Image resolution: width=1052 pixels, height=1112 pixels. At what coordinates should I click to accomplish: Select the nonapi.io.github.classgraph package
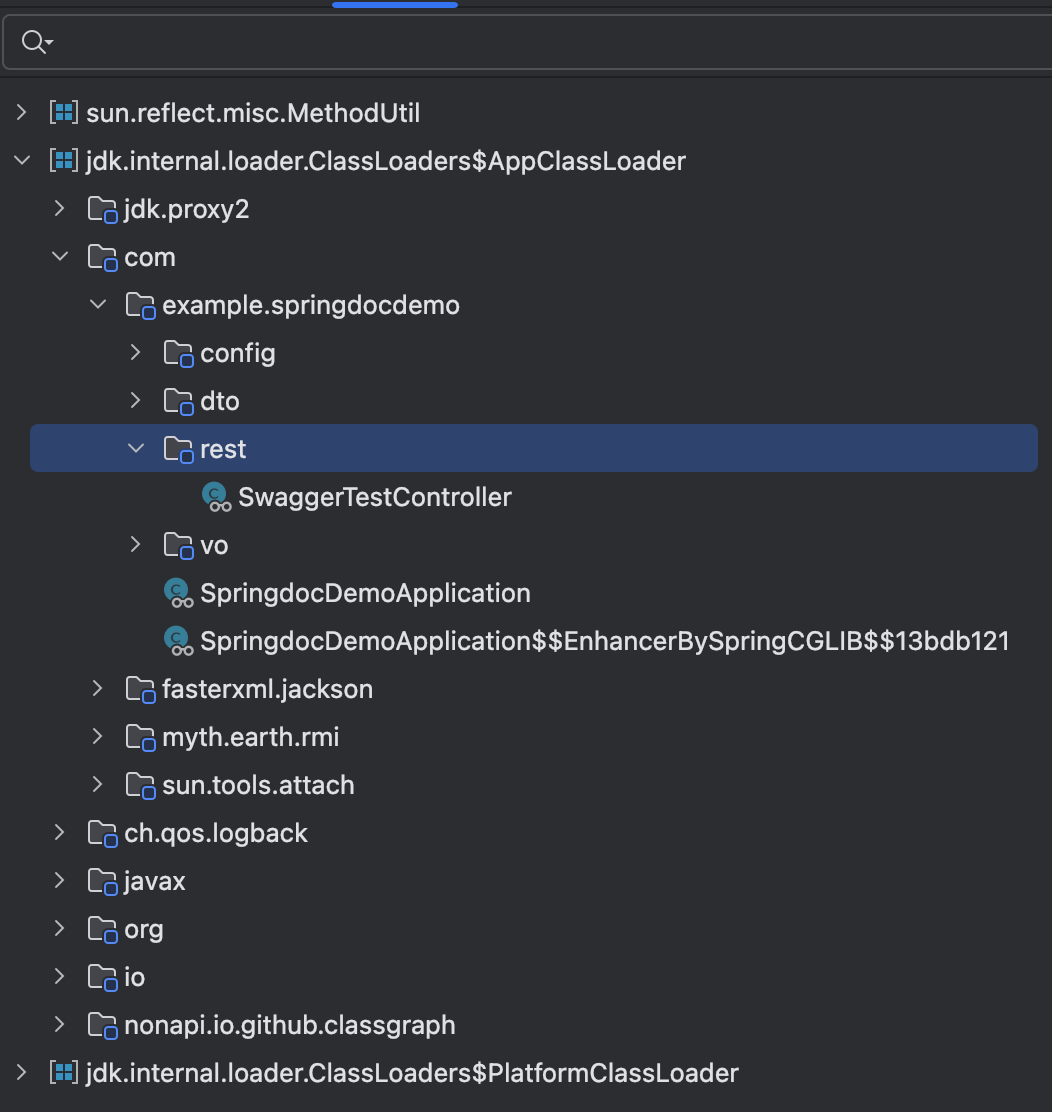[289, 1025]
